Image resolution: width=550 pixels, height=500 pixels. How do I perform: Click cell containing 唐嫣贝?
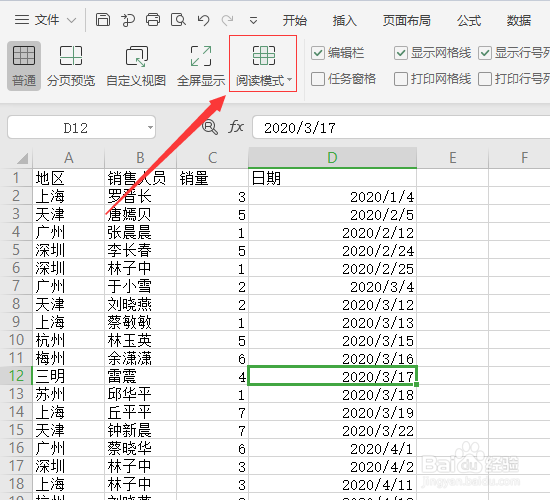(x=140, y=214)
